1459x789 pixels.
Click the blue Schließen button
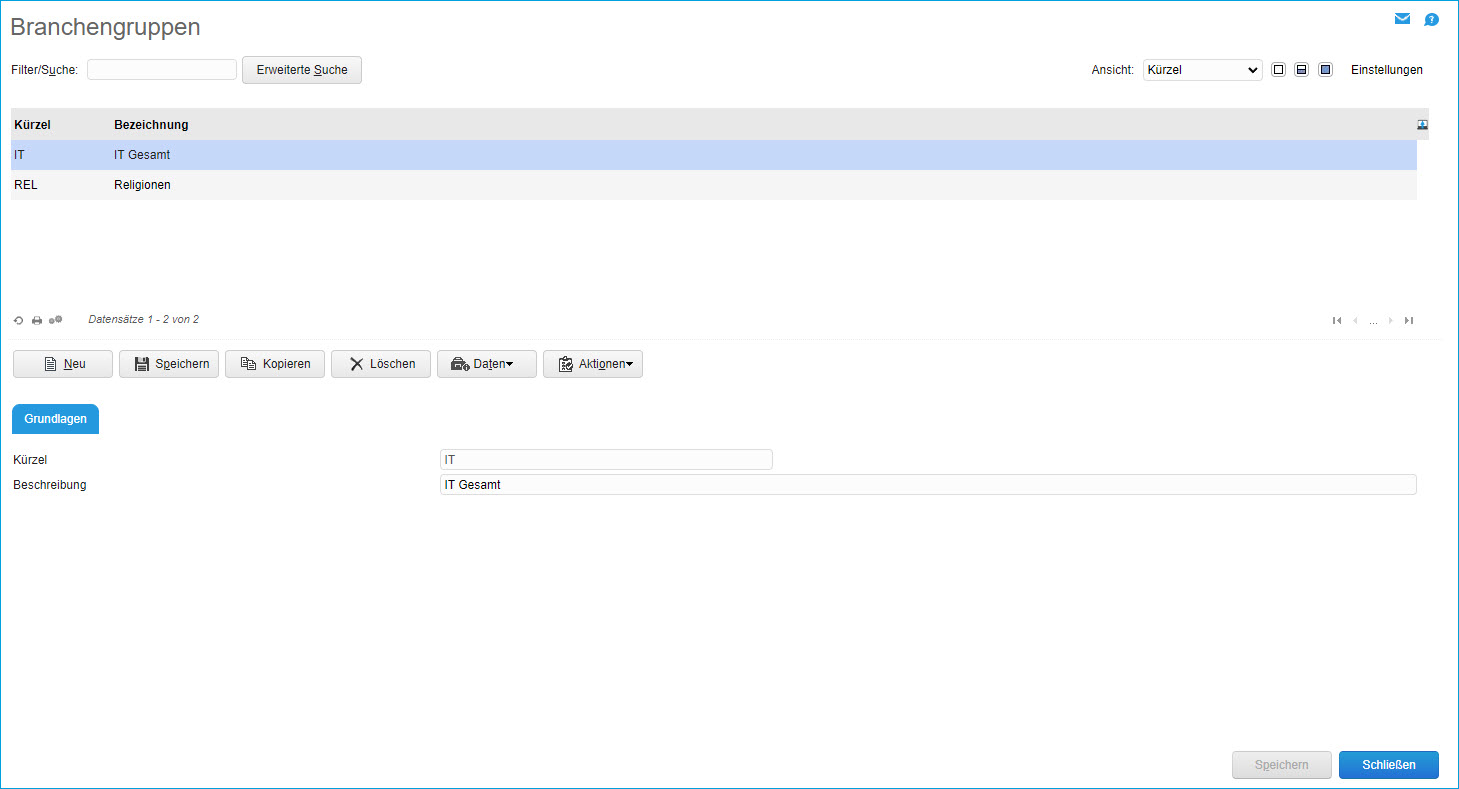(x=1388, y=765)
